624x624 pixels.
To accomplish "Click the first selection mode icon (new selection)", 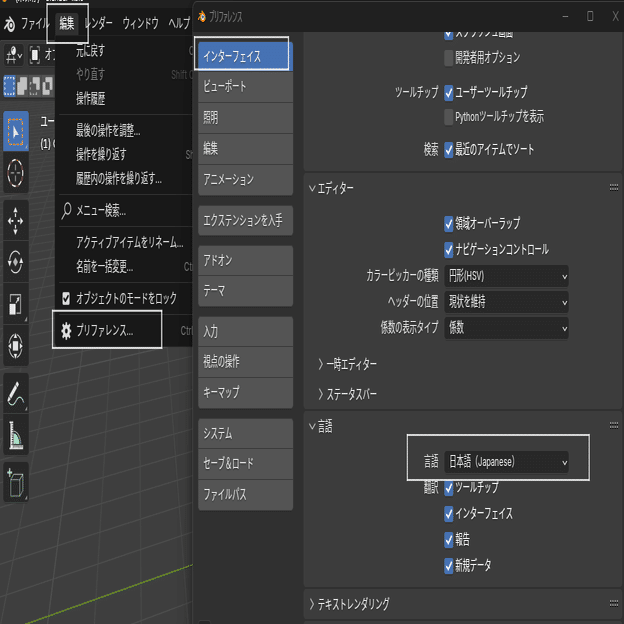I will (x=10, y=86).
